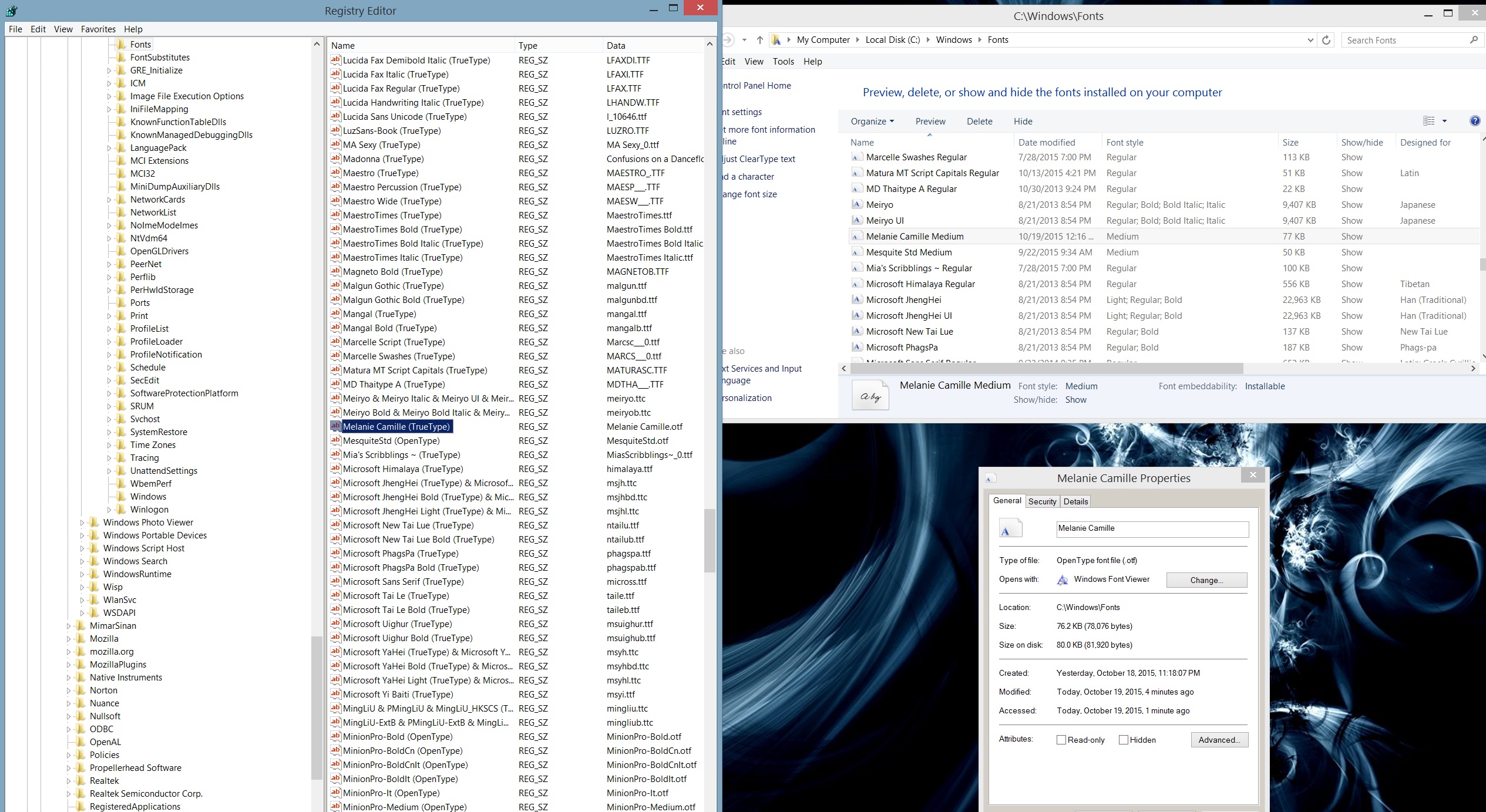Select the Fonts key folder icon in registry tree
This screenshot has width=1486, height=812.
[122, 45]
